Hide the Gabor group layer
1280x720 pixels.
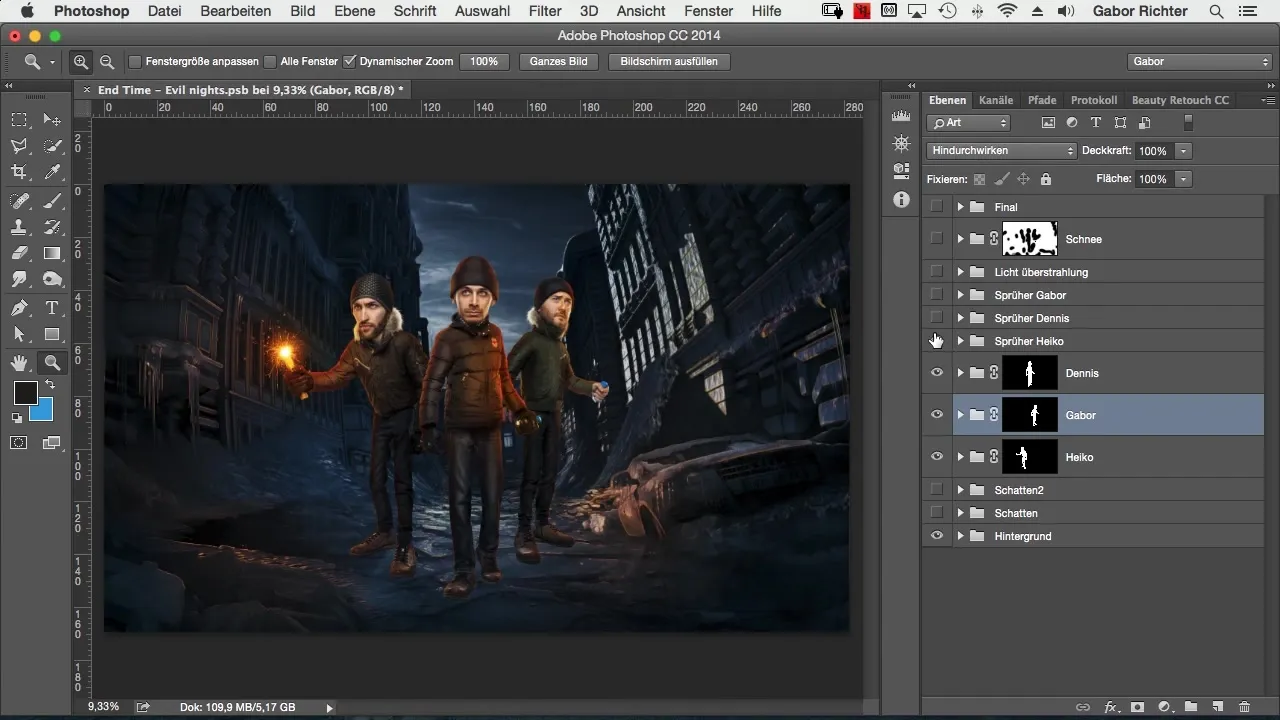coord(936,415)
